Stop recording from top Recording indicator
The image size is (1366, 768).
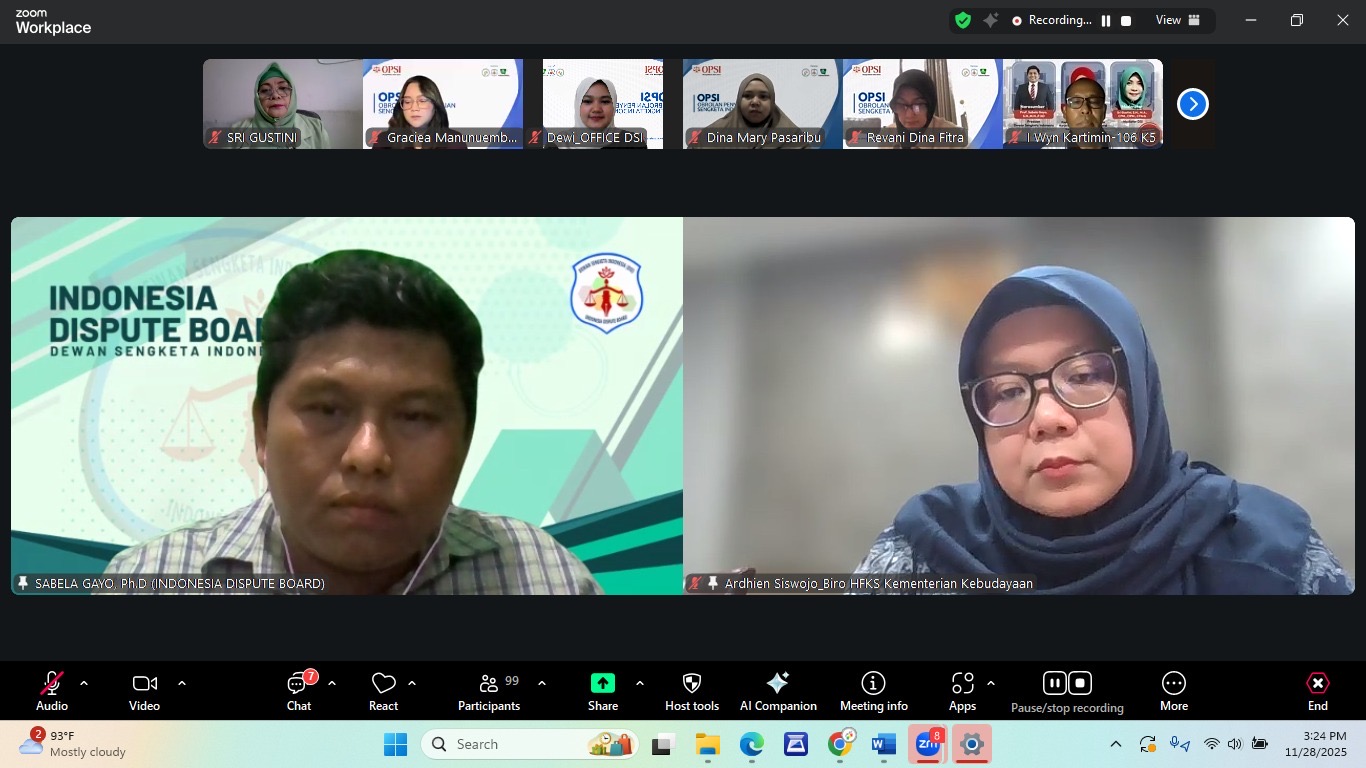1126,21
